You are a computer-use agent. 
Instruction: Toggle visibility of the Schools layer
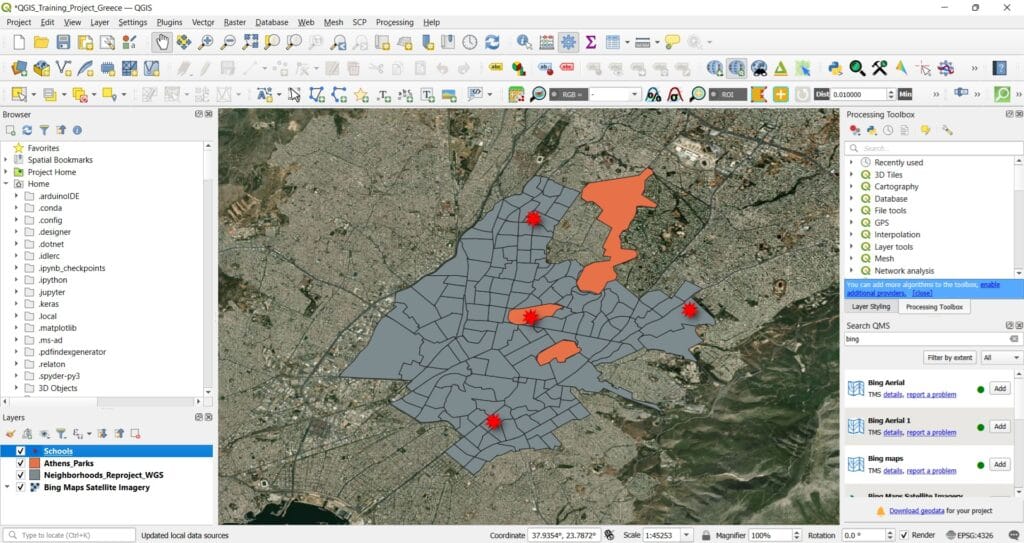coord(20,451)
